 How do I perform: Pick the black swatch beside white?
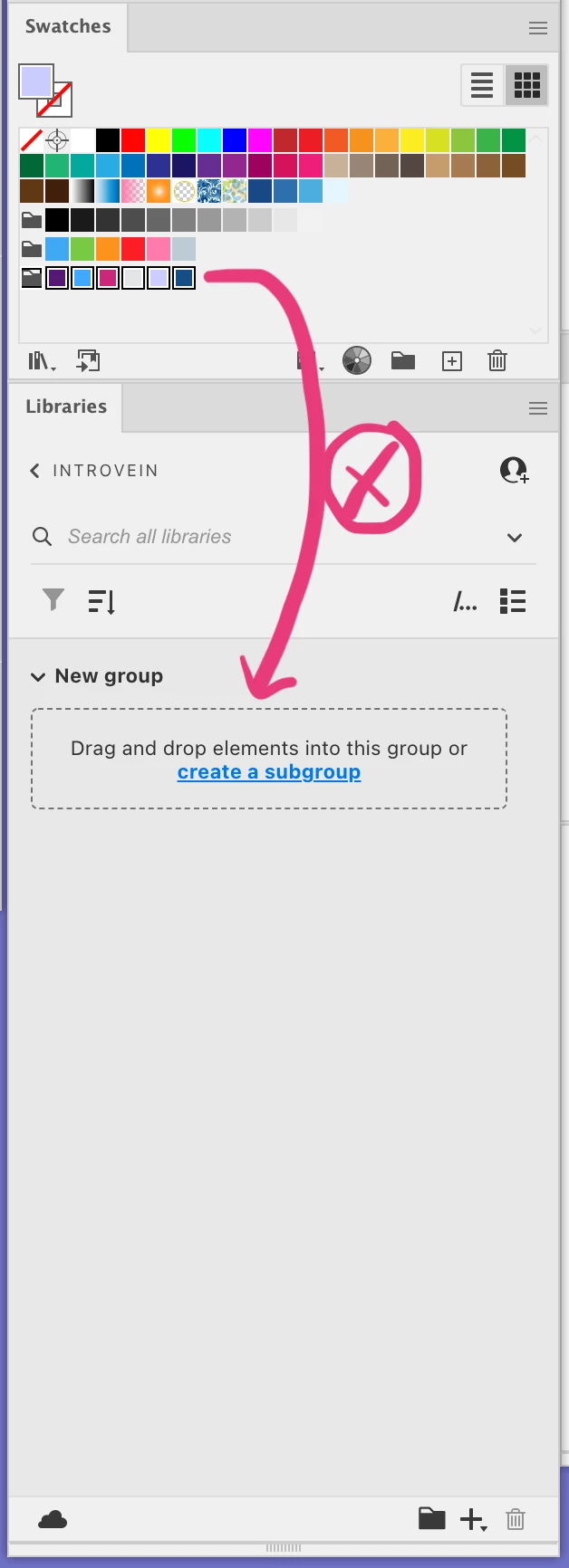(x=108, y=140)
